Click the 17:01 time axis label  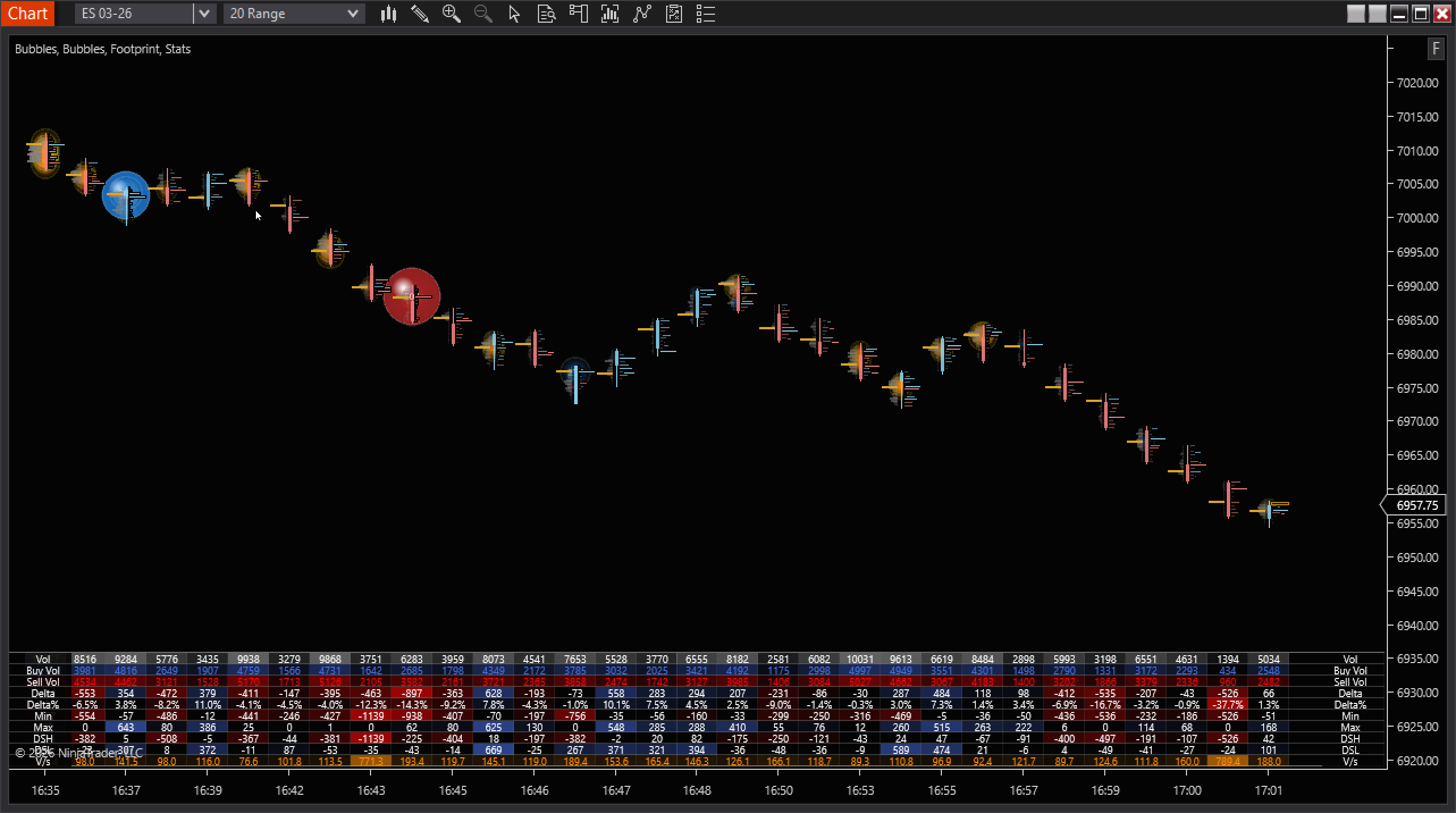(1268, 790)
